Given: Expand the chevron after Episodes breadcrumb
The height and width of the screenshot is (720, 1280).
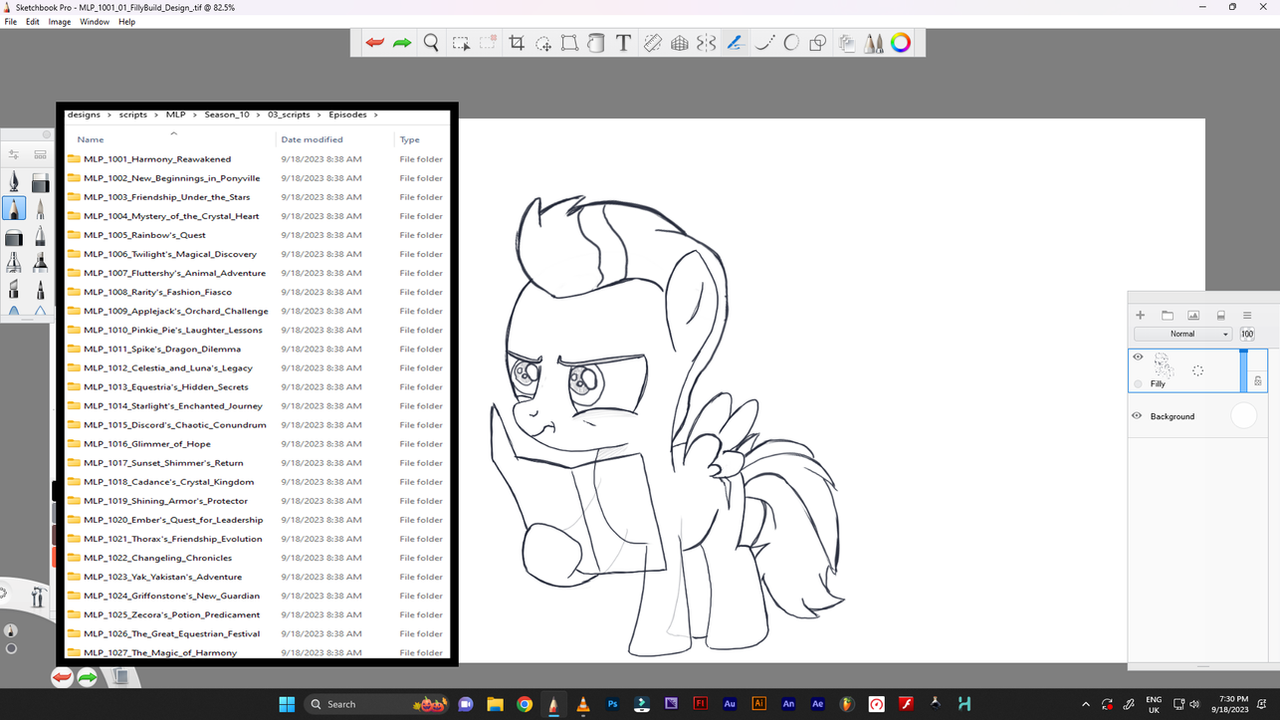Looking at the screenshot, I should (x=376, y=115).
